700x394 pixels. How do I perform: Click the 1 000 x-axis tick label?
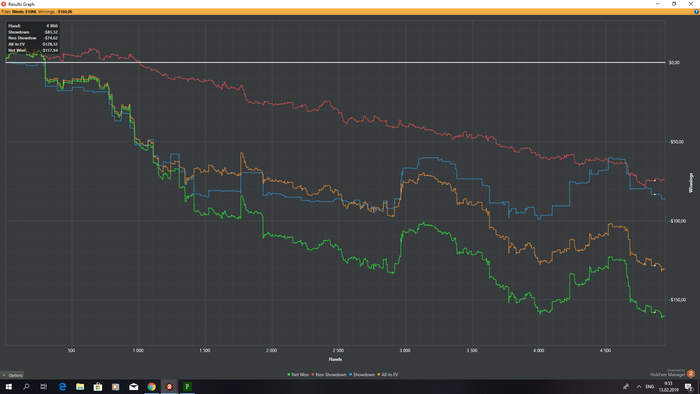[x=138, y=351]
